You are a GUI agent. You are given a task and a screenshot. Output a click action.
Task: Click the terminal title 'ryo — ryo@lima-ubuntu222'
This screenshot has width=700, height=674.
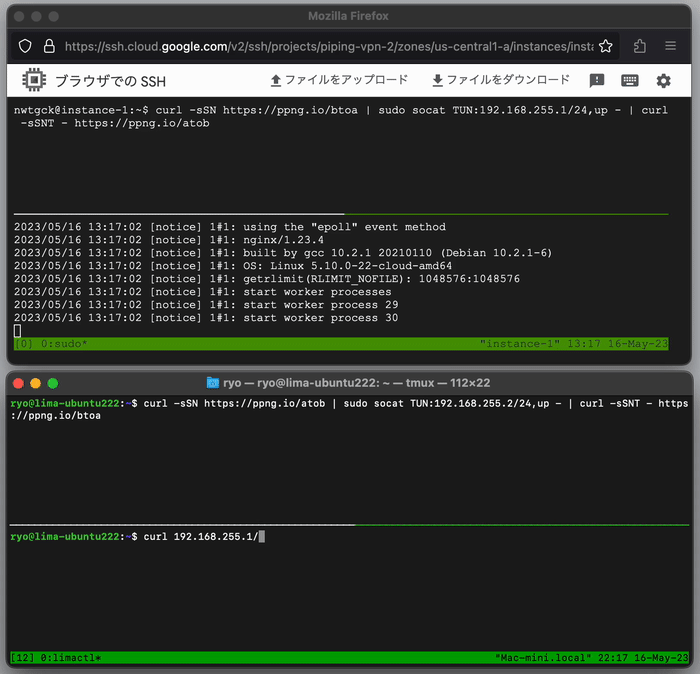(357, 383)
